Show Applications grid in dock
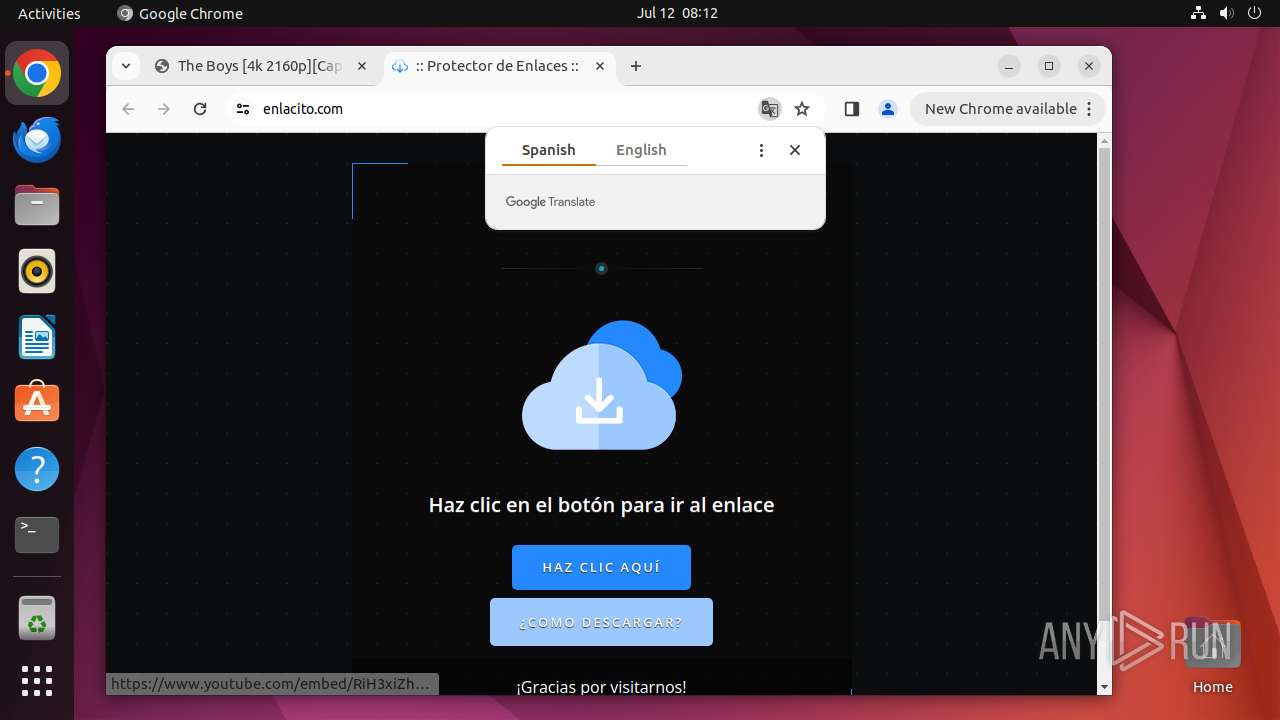 (37, 681)
